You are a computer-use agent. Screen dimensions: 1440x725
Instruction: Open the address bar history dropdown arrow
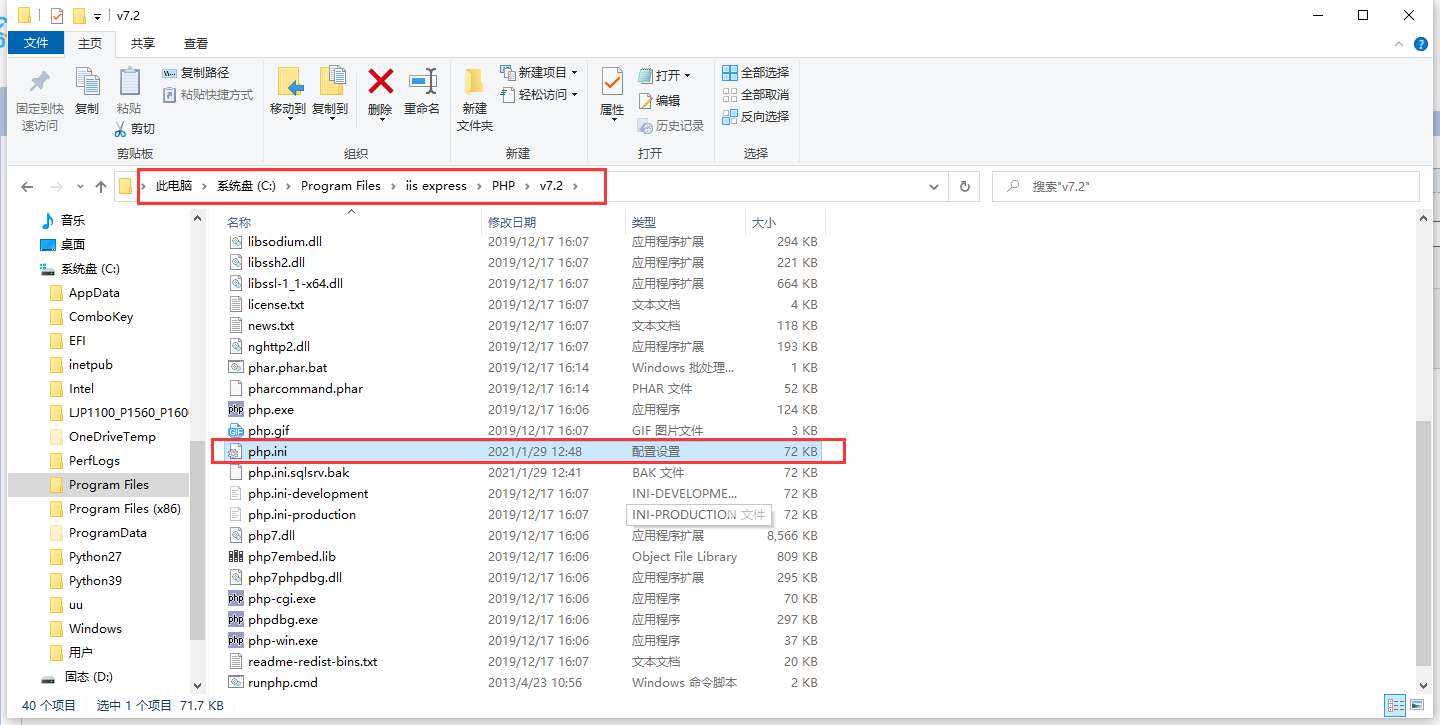point(934,187)
